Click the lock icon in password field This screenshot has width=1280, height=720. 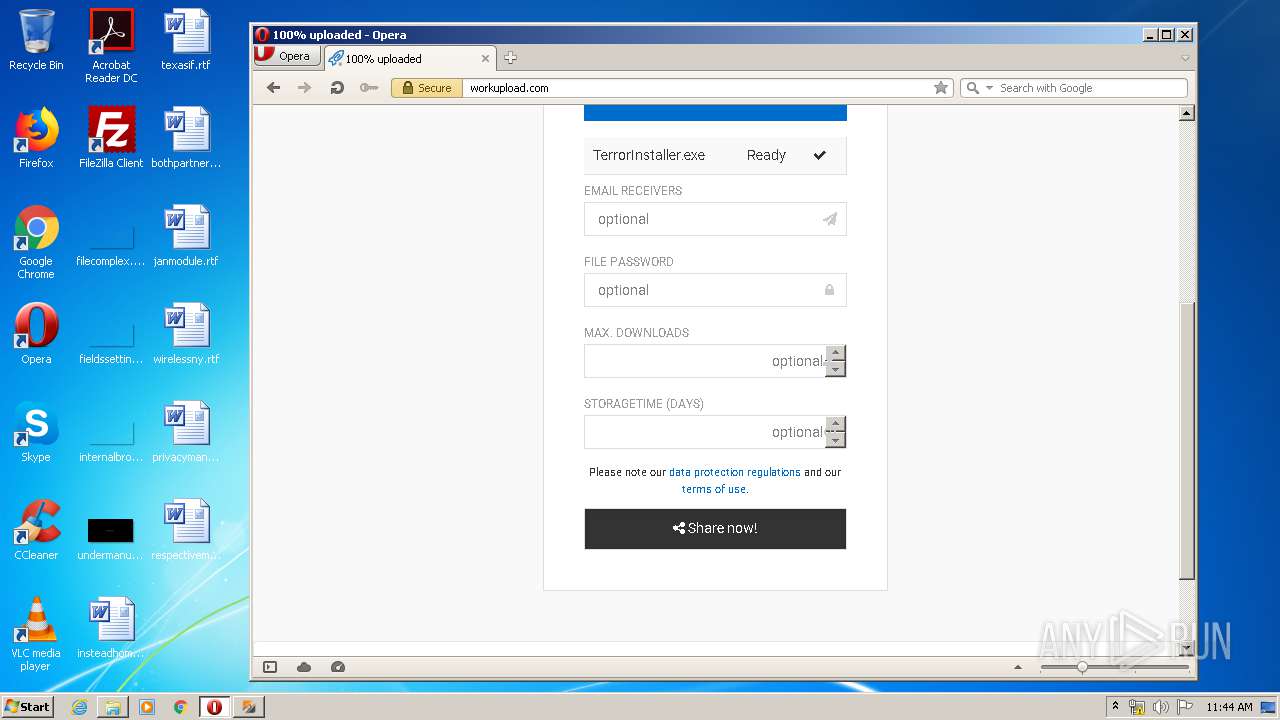click(x=829, y=290)
